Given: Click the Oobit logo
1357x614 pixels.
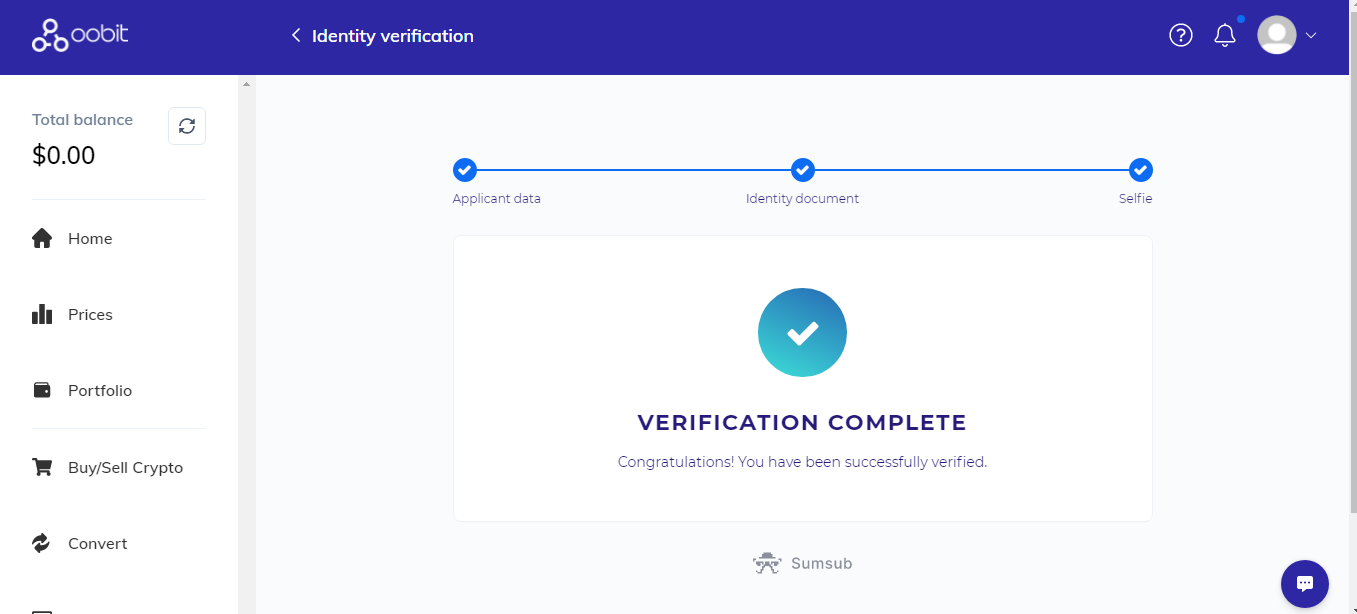Looking at the screenshot, I should 80,36.
